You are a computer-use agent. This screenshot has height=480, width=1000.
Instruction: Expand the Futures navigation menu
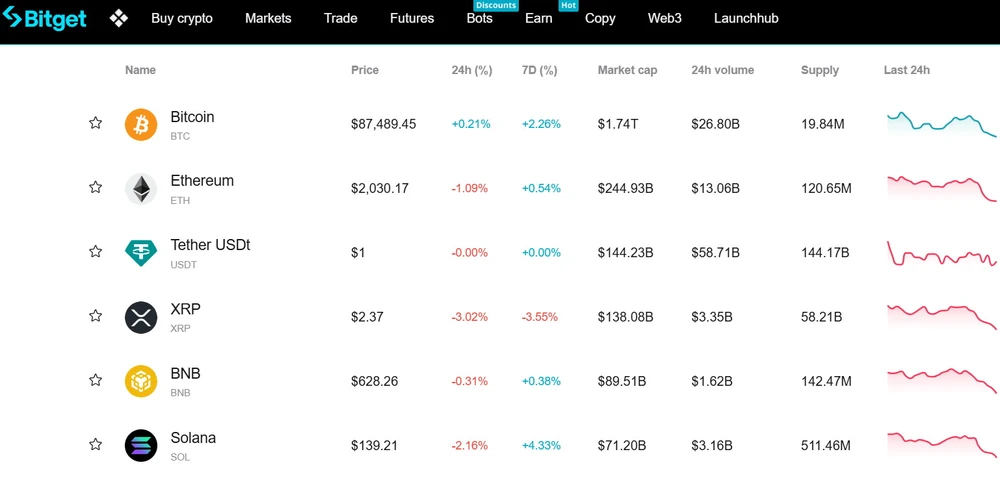pos(412,18)
